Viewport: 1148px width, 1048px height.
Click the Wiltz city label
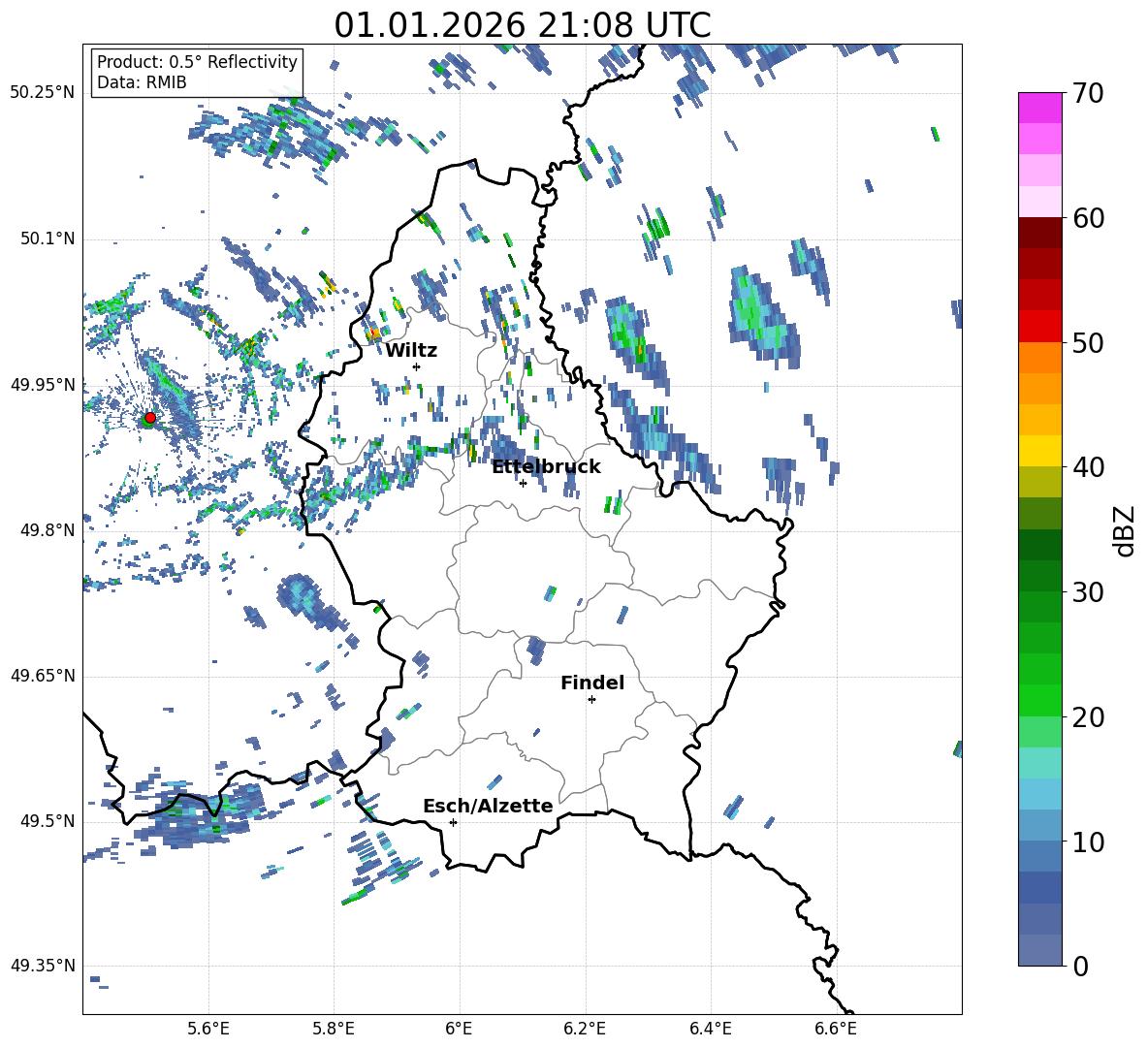pos(411,351)
